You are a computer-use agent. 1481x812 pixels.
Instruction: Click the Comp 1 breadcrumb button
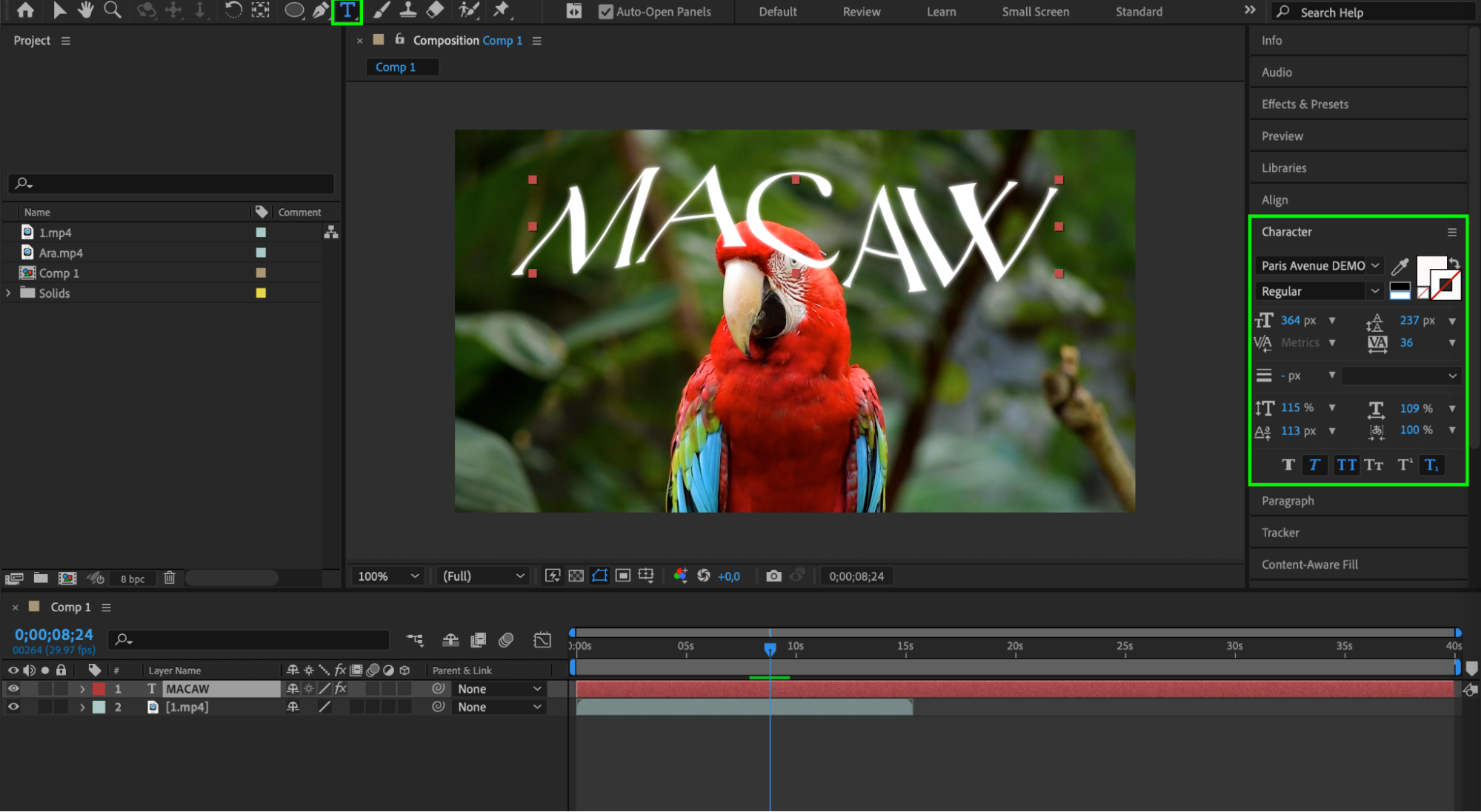tap(396, 67)
